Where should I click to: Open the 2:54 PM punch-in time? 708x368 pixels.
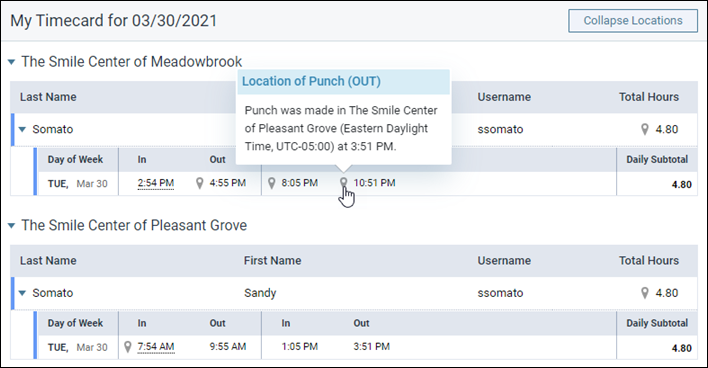tap(156, 183)
